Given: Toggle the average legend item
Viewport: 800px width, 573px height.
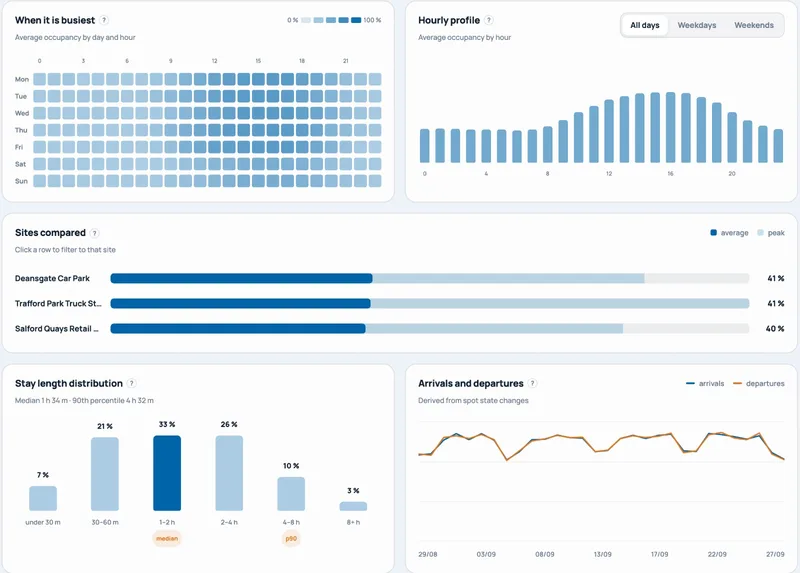Looking at the screenshot, I should point(729,233).
